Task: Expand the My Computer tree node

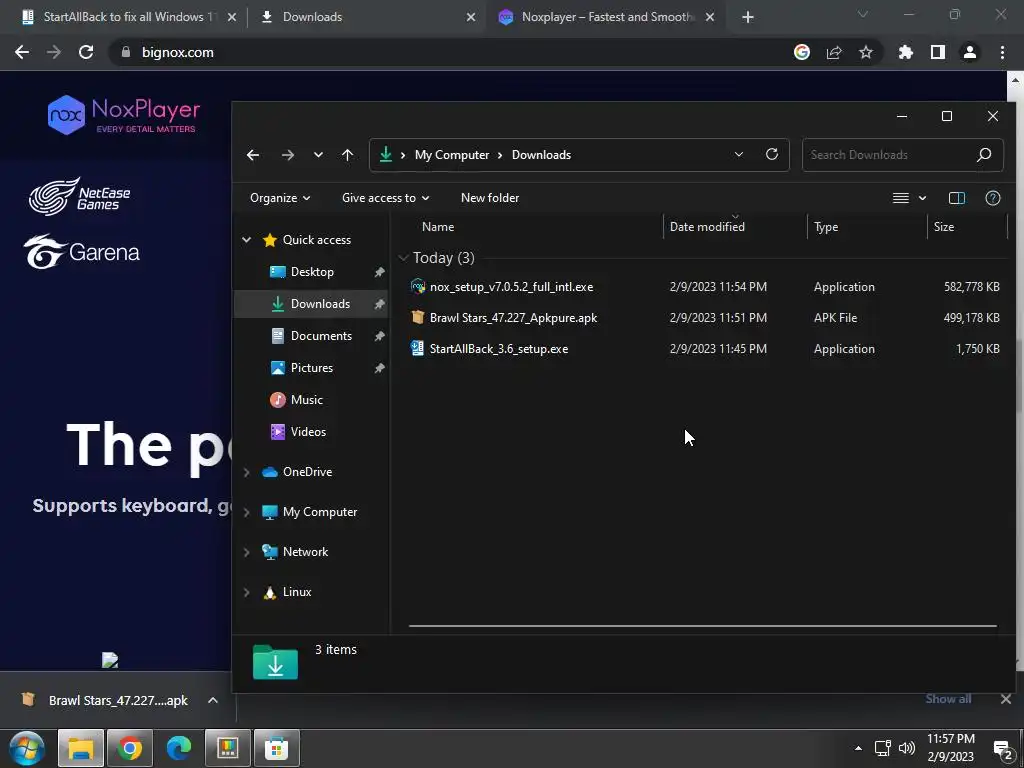Action: [246, 513]
